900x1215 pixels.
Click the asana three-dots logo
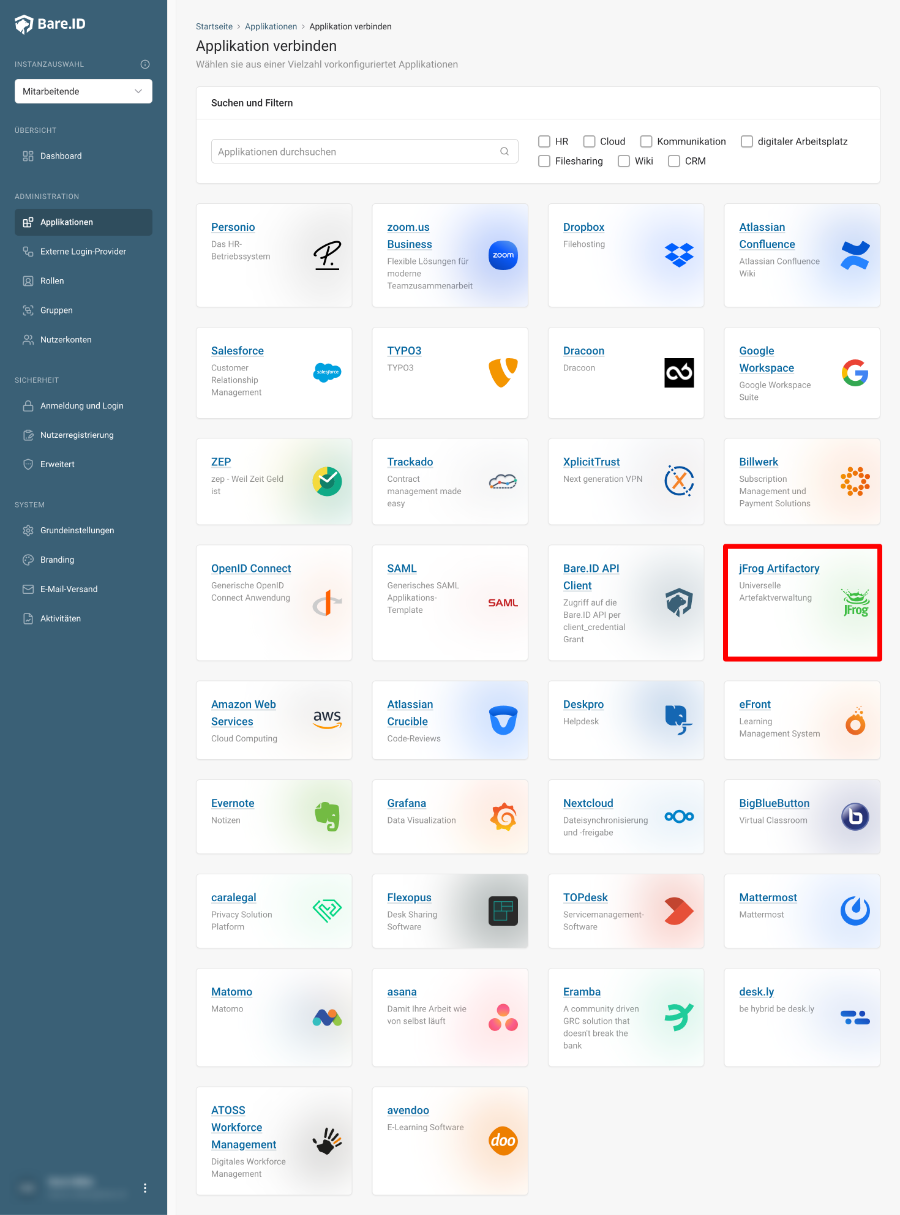503,1017
